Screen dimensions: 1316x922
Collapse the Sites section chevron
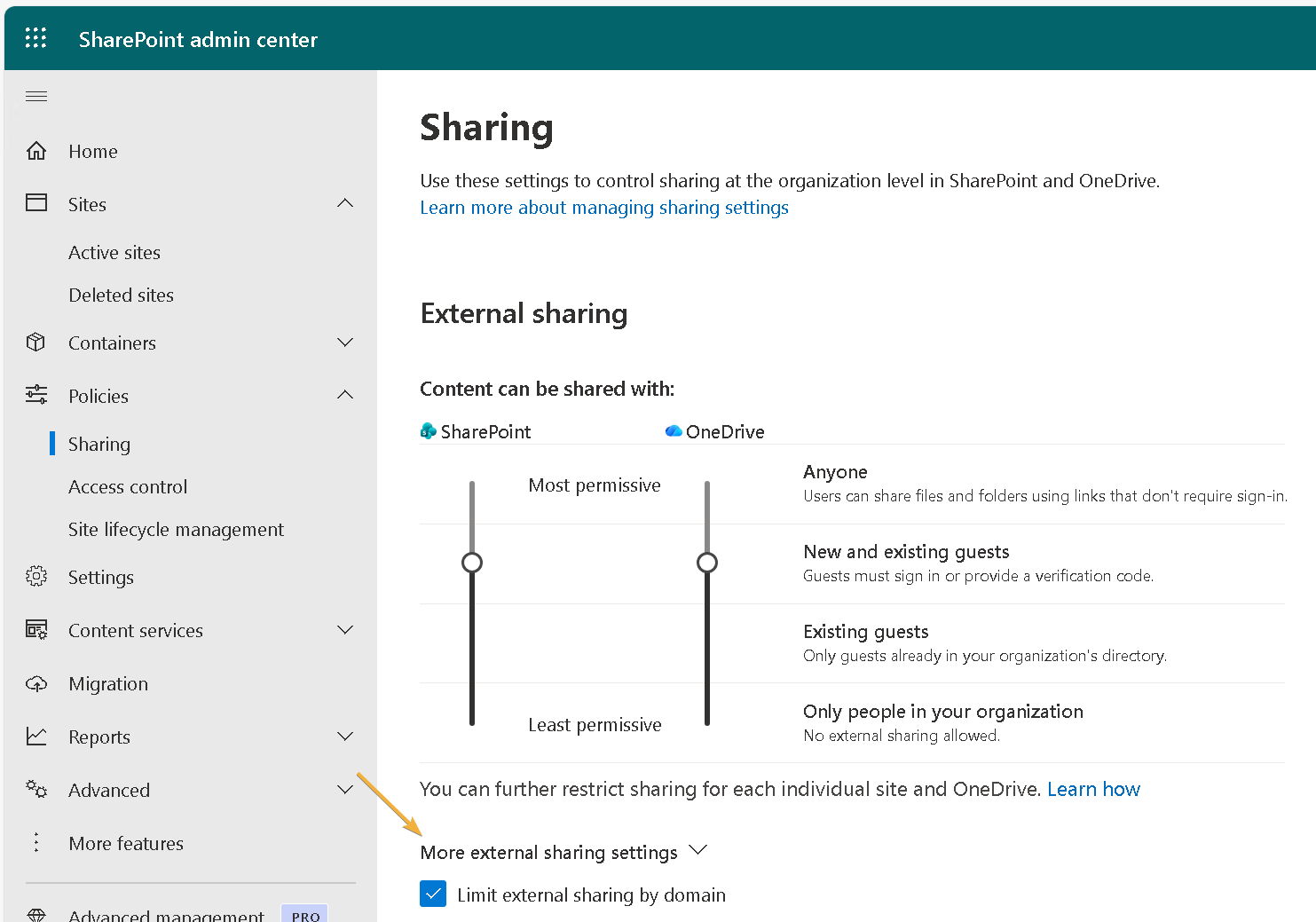345,204
